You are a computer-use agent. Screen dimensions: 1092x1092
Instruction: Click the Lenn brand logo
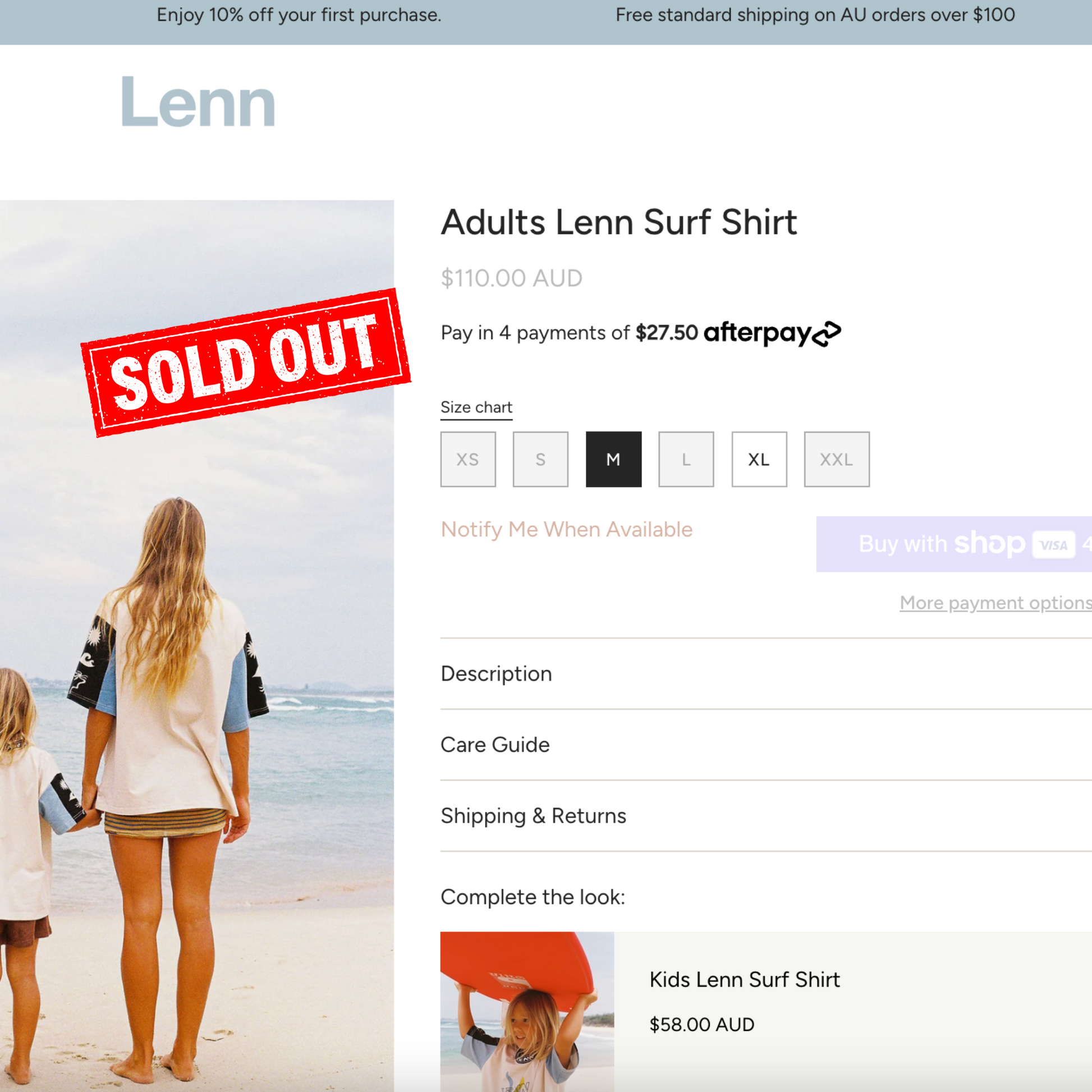point(198,102)
